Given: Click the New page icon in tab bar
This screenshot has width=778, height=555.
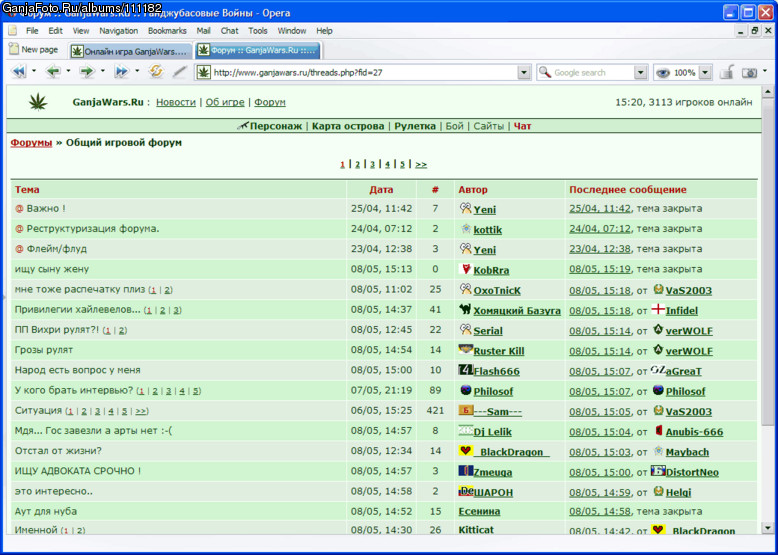Looking at the screenshot, I should tap(14, 49).
